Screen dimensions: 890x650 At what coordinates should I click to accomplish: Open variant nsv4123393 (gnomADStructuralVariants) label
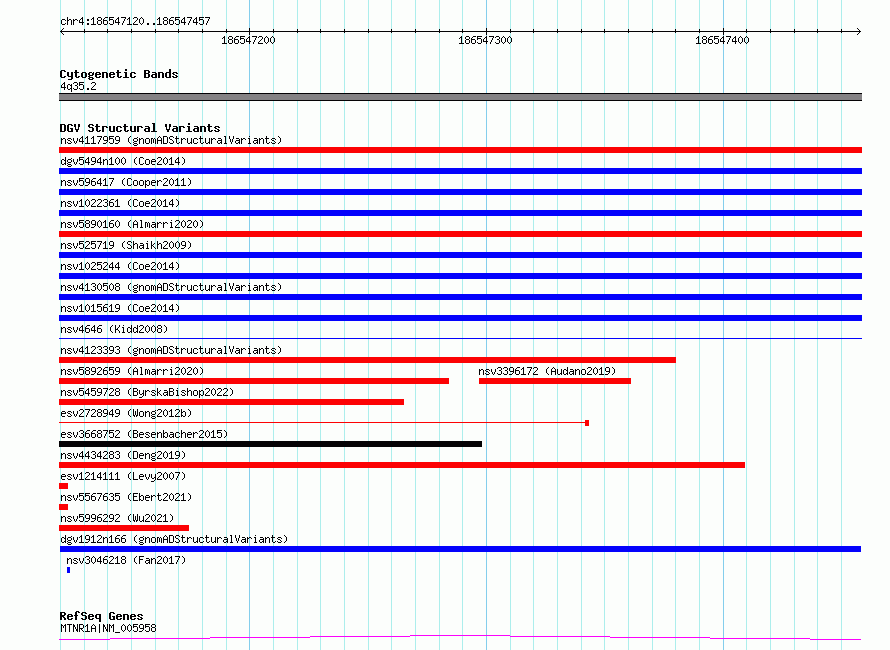tap(171, 350)
